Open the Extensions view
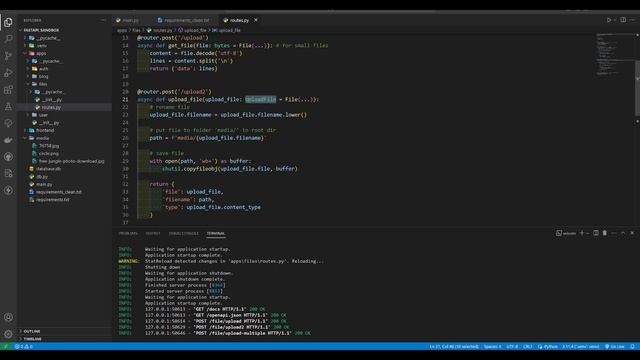 (x=8, y=89)
